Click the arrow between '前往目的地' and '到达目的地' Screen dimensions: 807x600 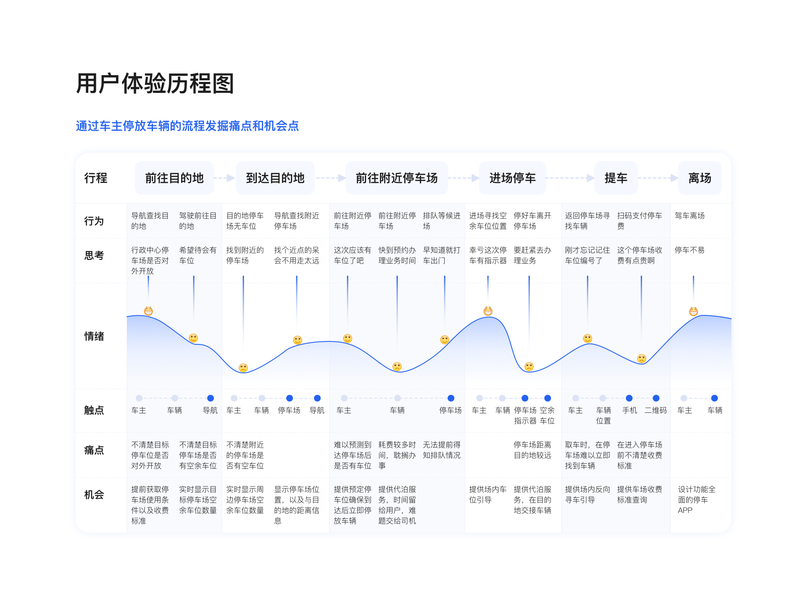point(224,178)
